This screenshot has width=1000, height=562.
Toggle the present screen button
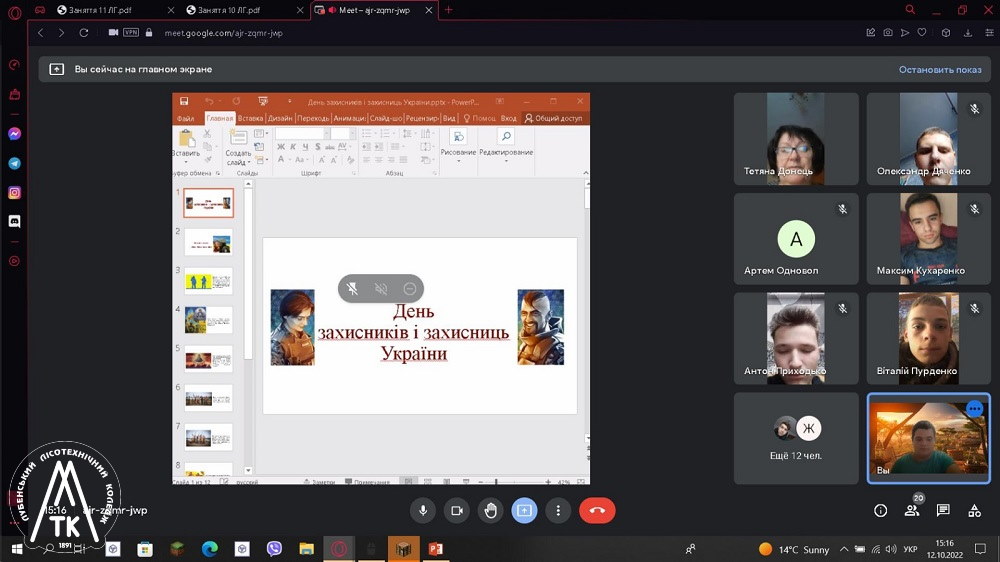[524, 510]
